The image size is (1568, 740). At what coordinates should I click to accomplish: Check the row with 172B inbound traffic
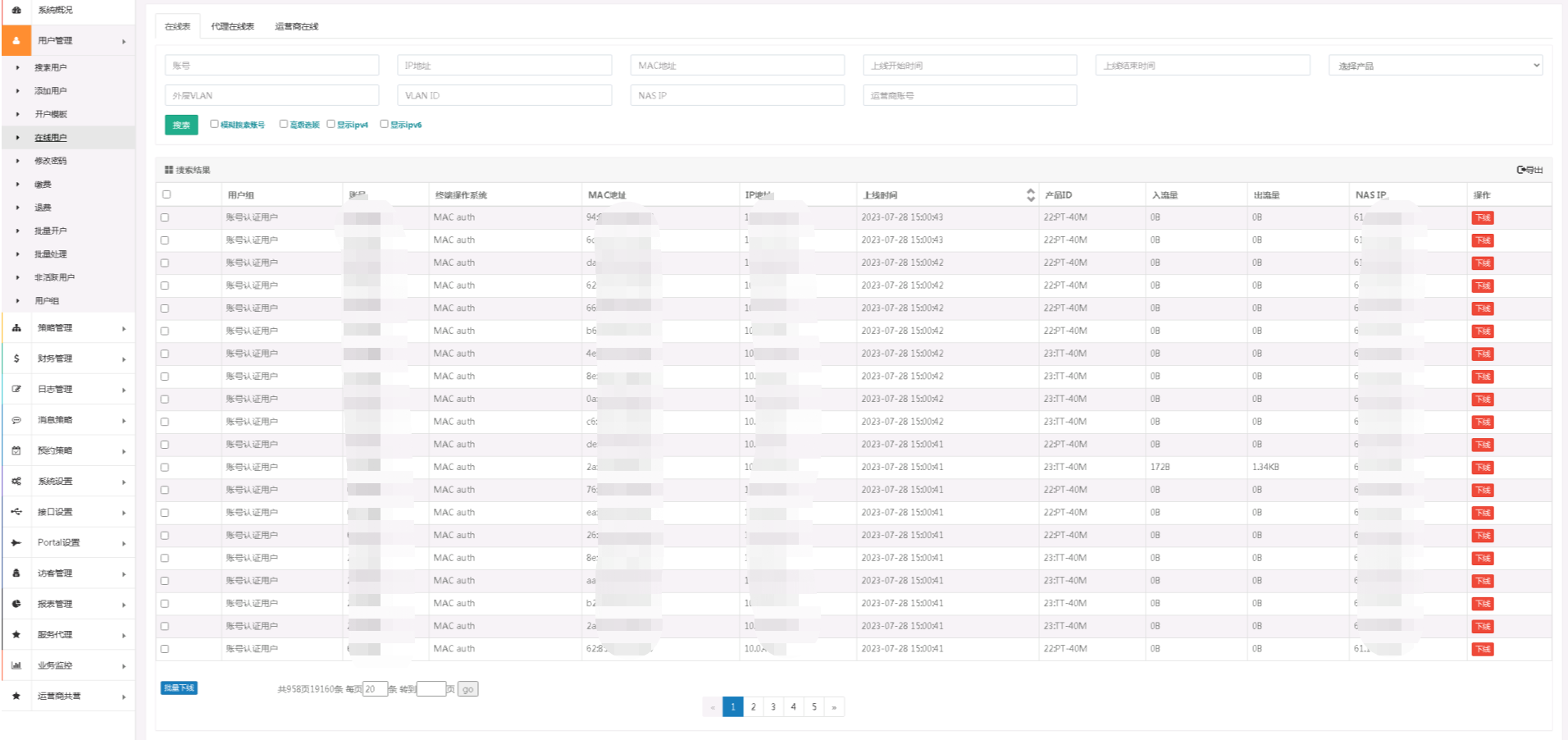[x=165, y=467]
